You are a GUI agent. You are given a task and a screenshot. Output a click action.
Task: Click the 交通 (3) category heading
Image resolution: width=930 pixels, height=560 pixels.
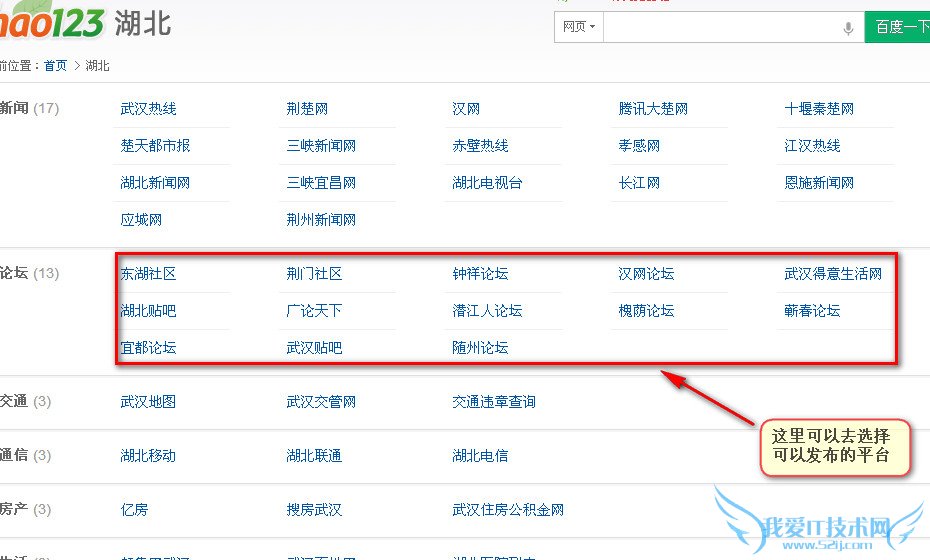pyautogui.click(x=26, y=402)
